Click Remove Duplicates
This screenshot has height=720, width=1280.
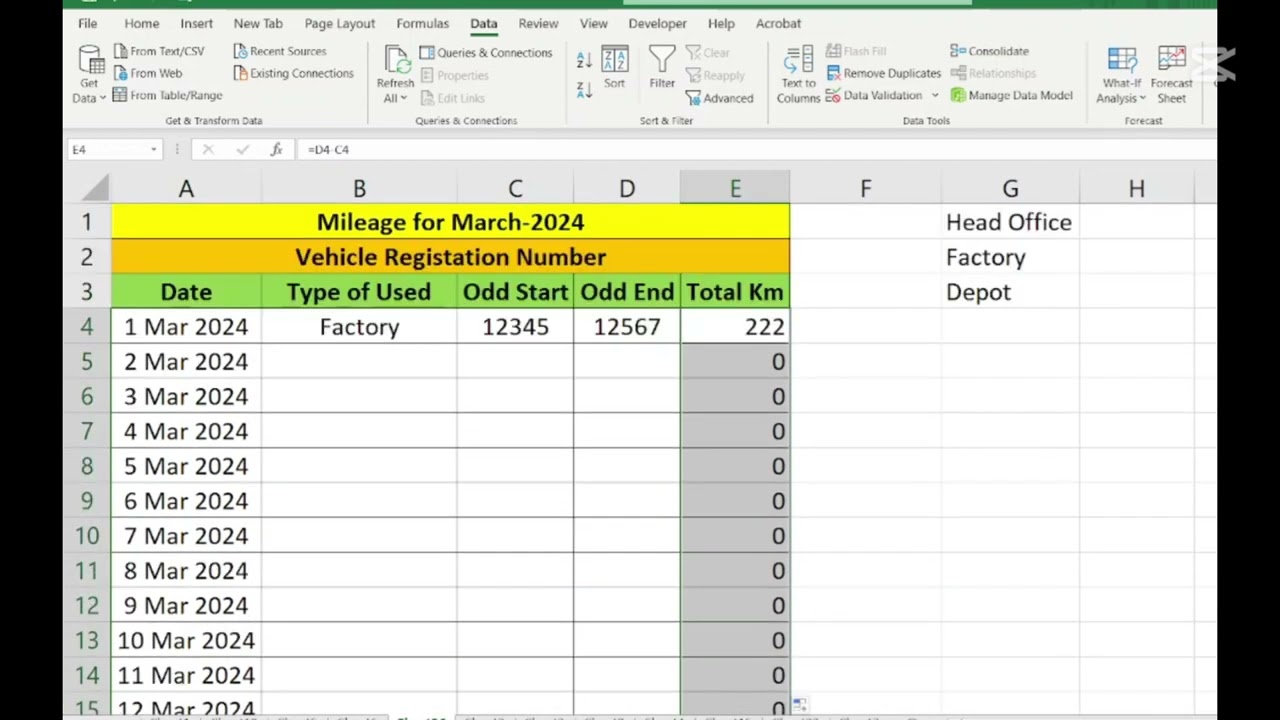point(883,73)
